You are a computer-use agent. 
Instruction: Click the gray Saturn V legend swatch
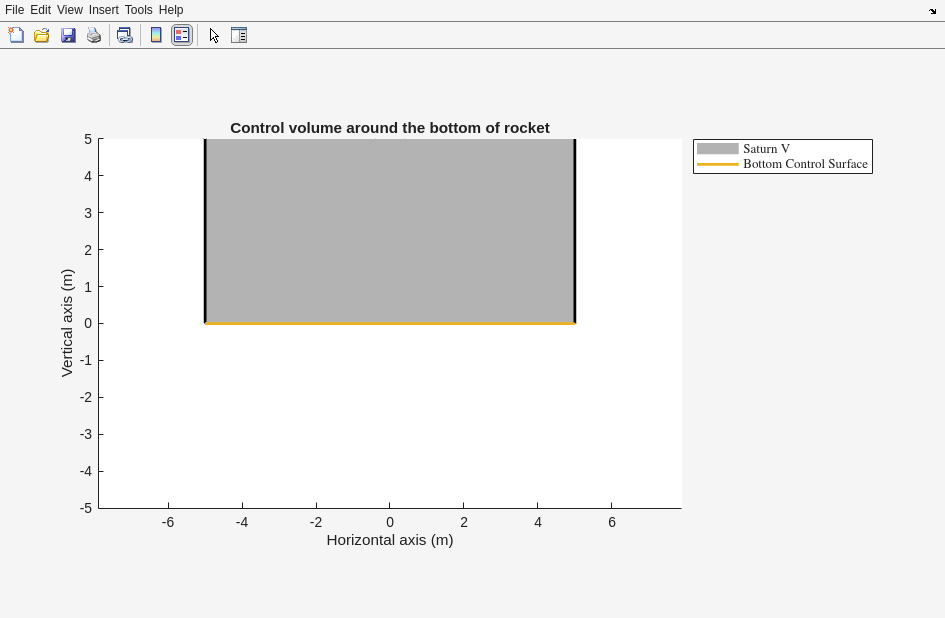[717, 149]
